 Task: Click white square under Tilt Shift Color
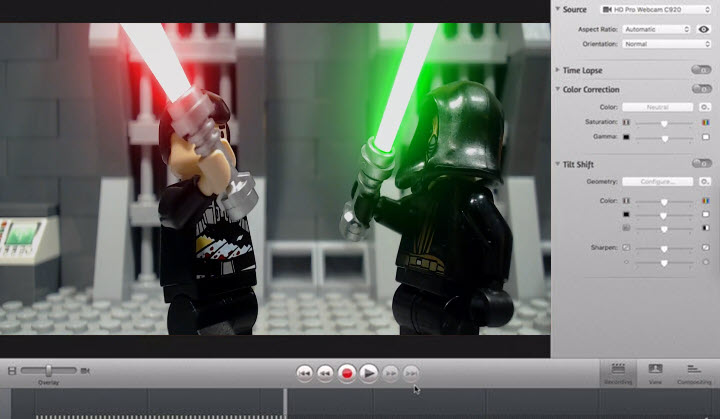point(706,214)
